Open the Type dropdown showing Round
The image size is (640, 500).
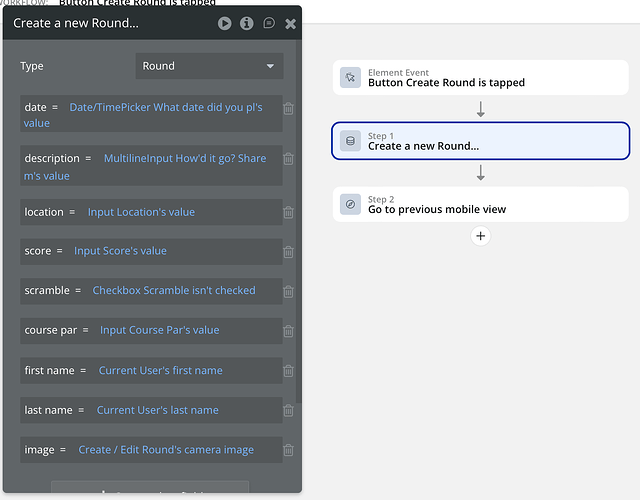209,66
